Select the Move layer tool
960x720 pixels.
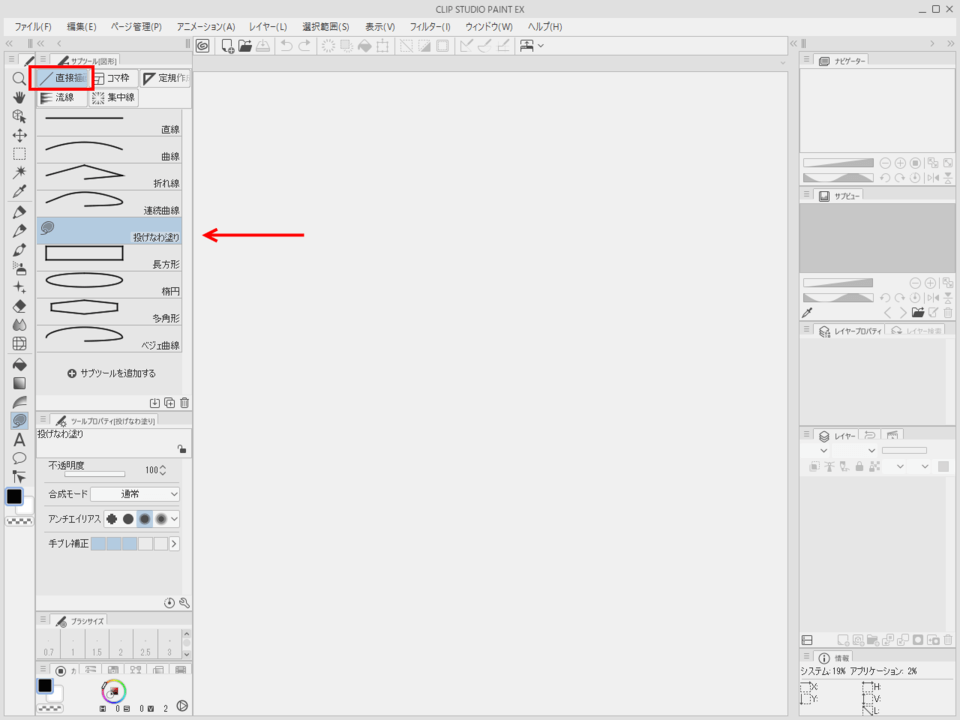click(x=19, y=135)
